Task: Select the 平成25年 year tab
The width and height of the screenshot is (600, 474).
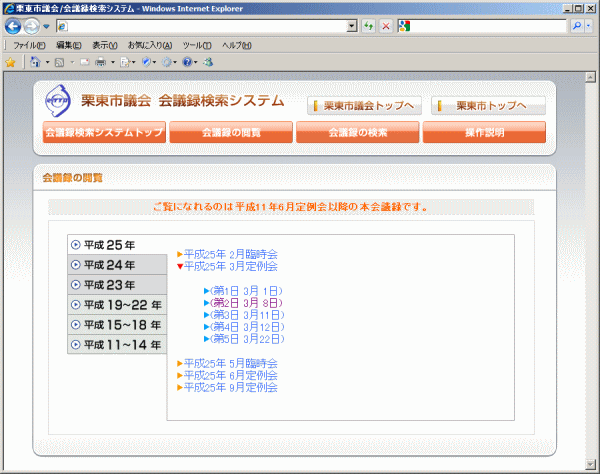Action: tap(117, 245)
